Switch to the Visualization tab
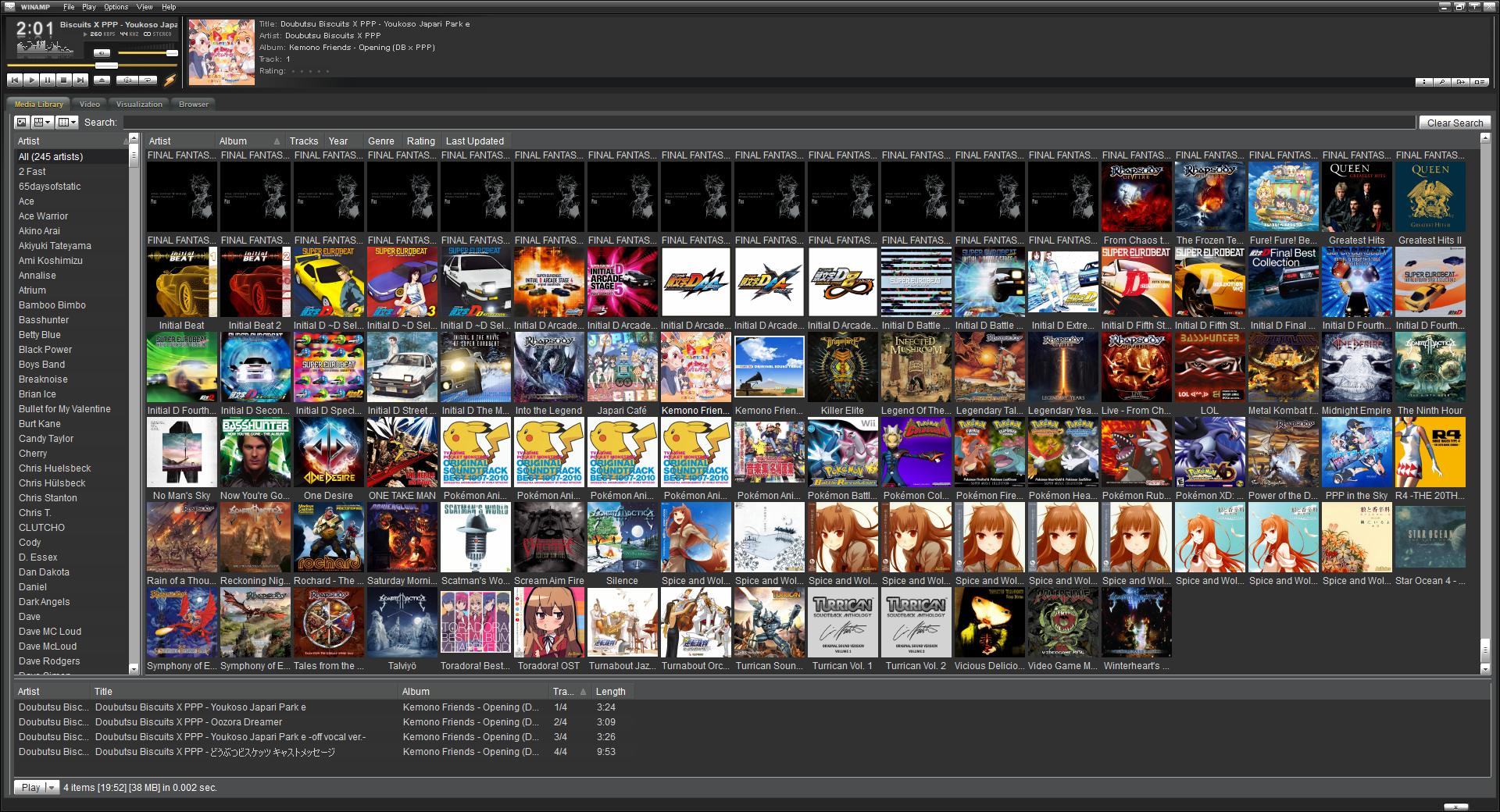 [139, 104]
